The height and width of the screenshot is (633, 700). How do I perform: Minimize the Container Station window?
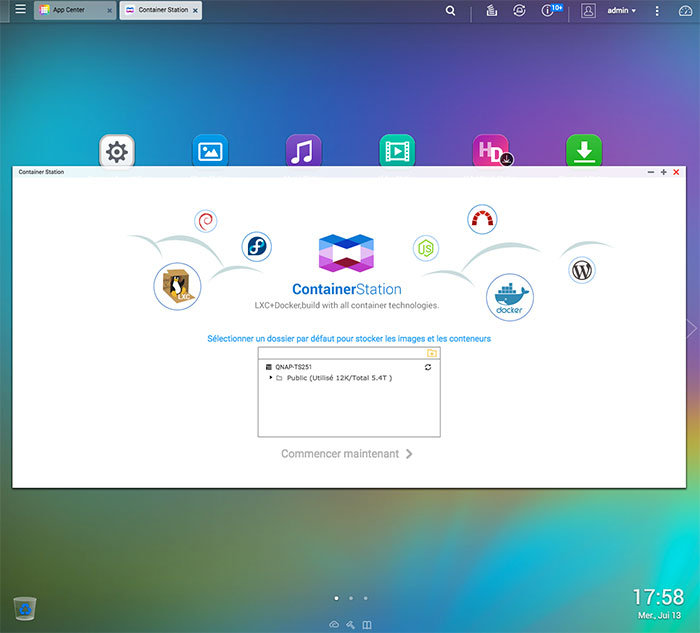tap(650, 172)
